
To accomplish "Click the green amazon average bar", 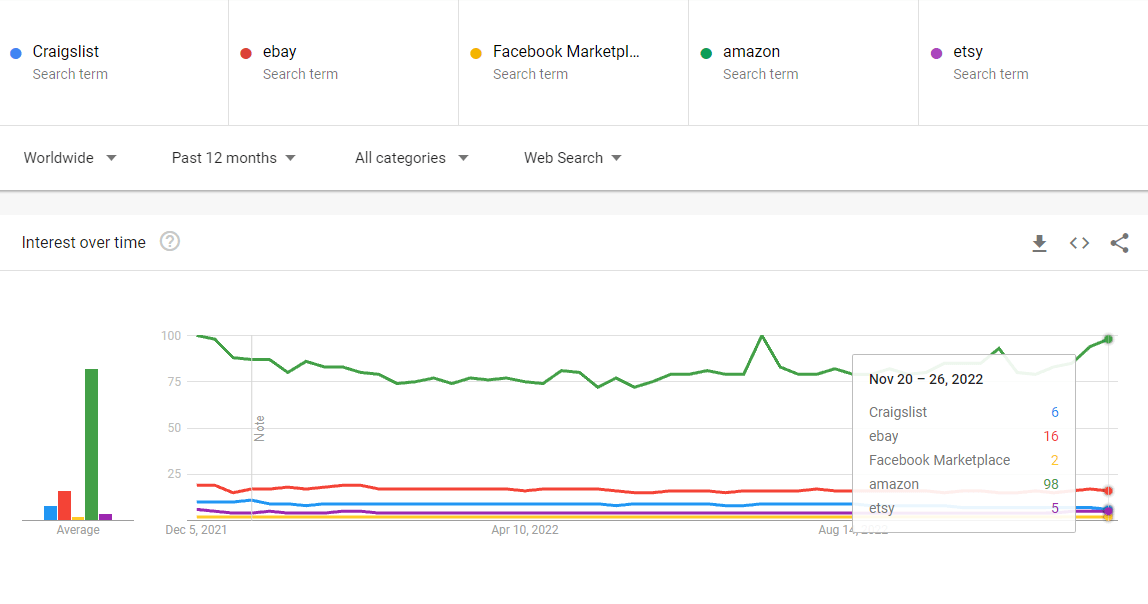I will (92, 444).
